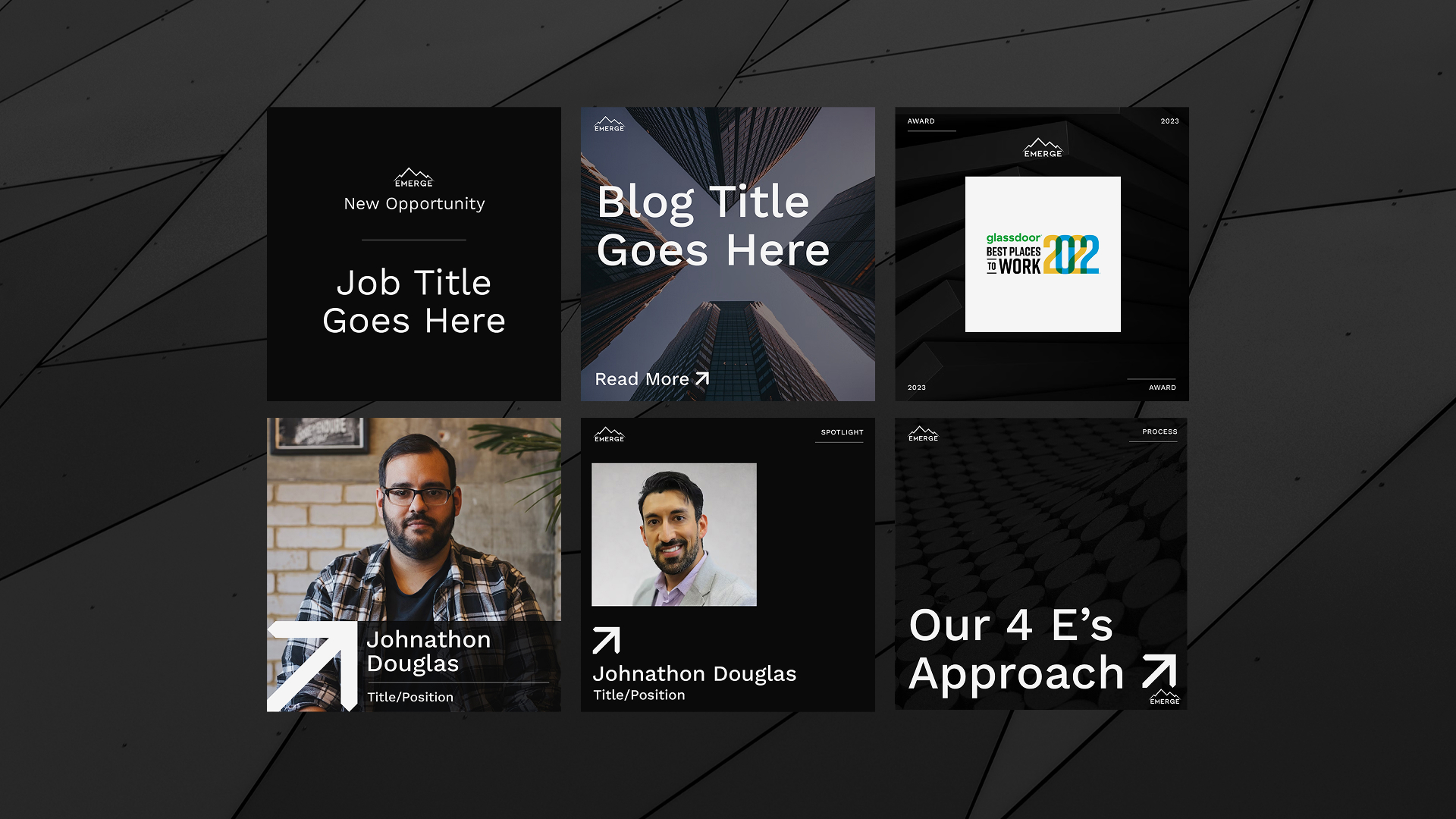This screenshot has width=1456, height=819.
Task: Click the top-left Emerge logo on the Process card
Action: coord(923,433)
